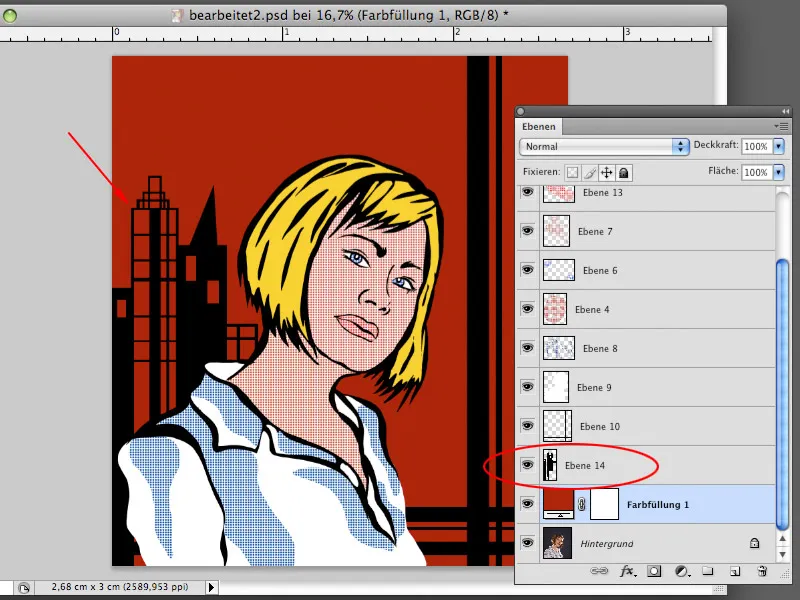The width and height of the screenshot is (800, 600).
Task: Select layer name "Farbfüllung 1"
Action: point(658,505)
